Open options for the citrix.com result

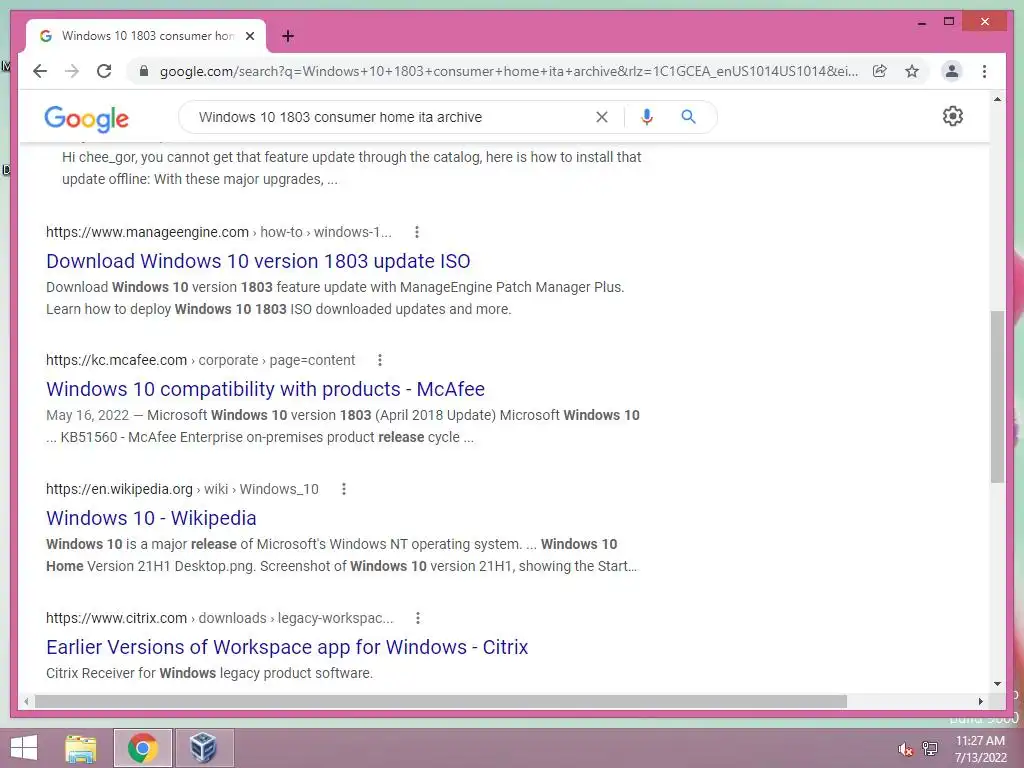click(x=418, y=618)
